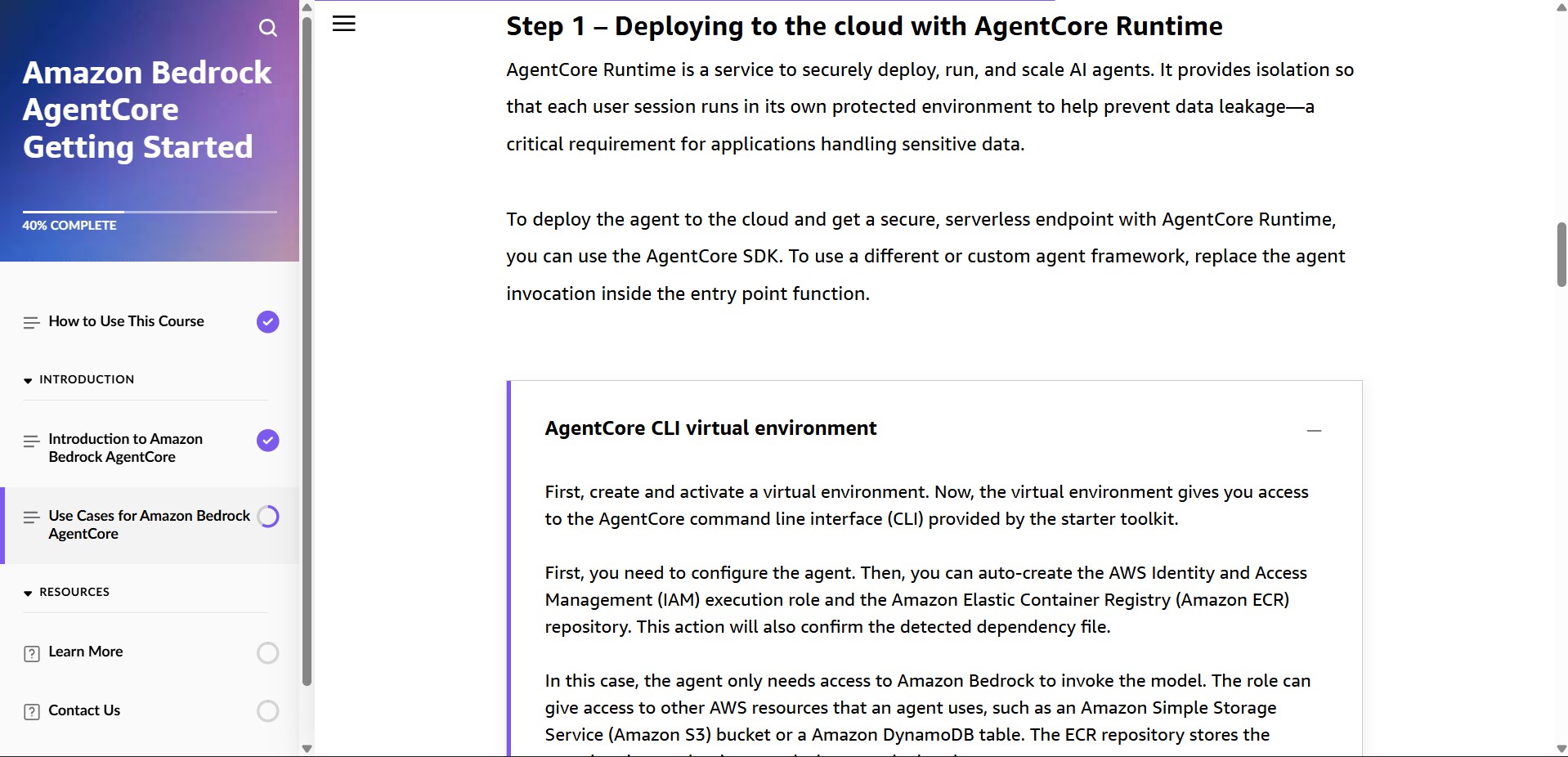Collapse AgentCore CLI virtual environment accordion heading

click(x=710, y=428)
